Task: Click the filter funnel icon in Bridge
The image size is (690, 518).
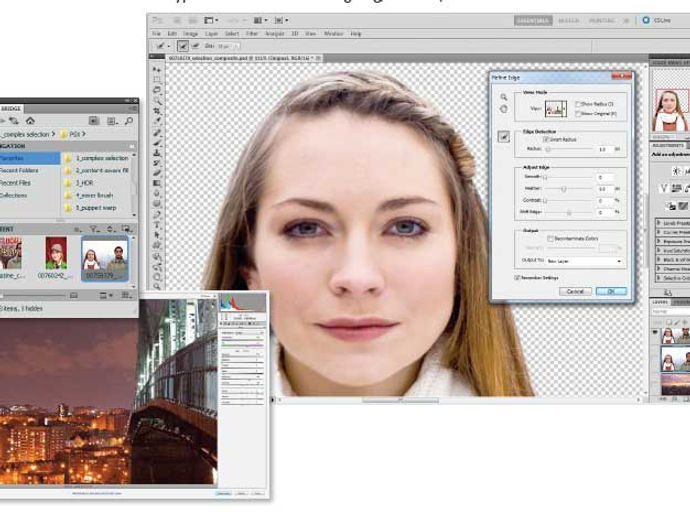Action: pyautogui.click(x=94, y=229)
